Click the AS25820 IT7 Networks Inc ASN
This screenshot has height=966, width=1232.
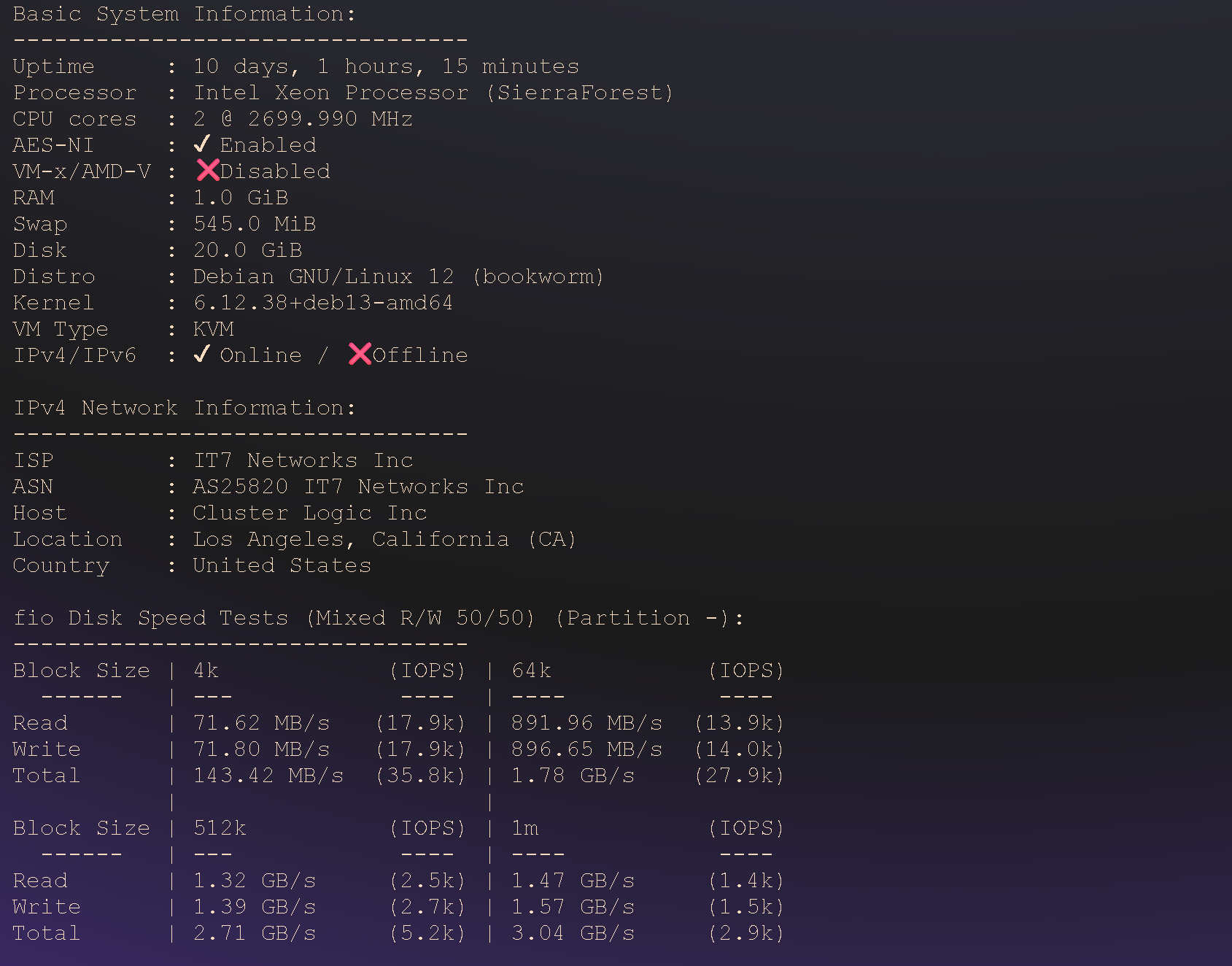point(358,487)
